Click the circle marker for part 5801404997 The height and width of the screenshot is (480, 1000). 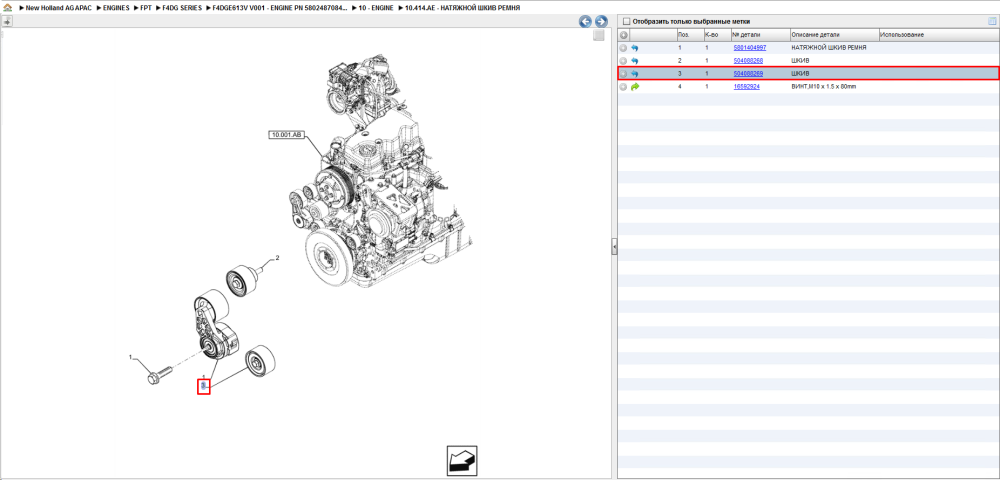(624, 48)
